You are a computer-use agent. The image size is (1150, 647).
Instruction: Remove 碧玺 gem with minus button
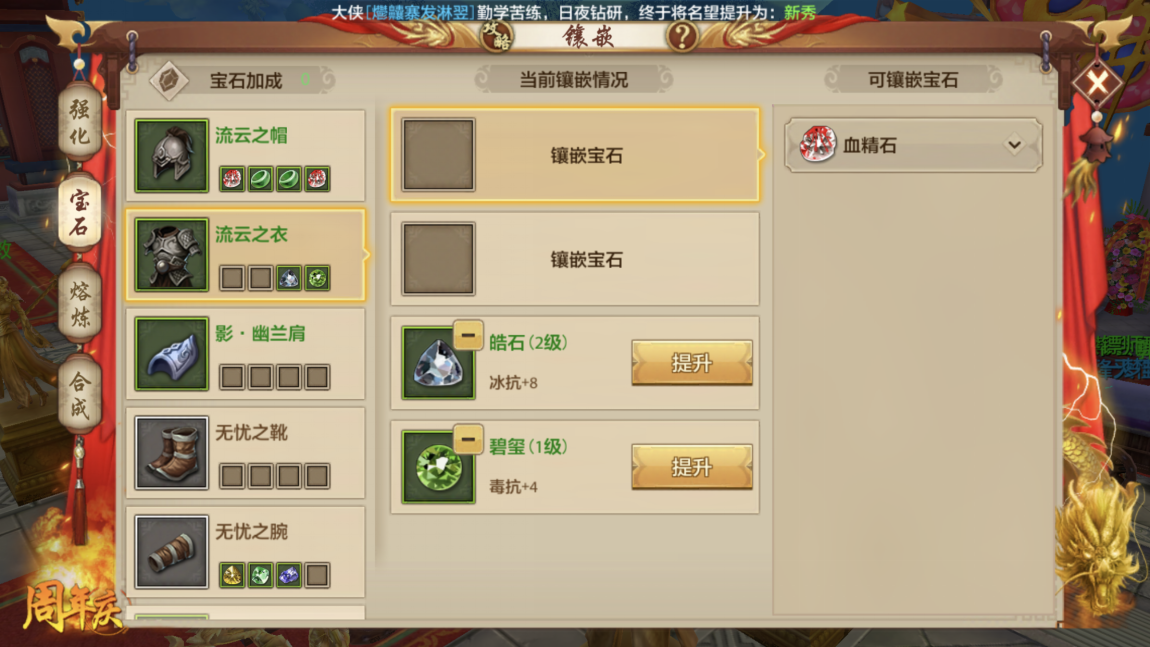click(x=468, y=440)
